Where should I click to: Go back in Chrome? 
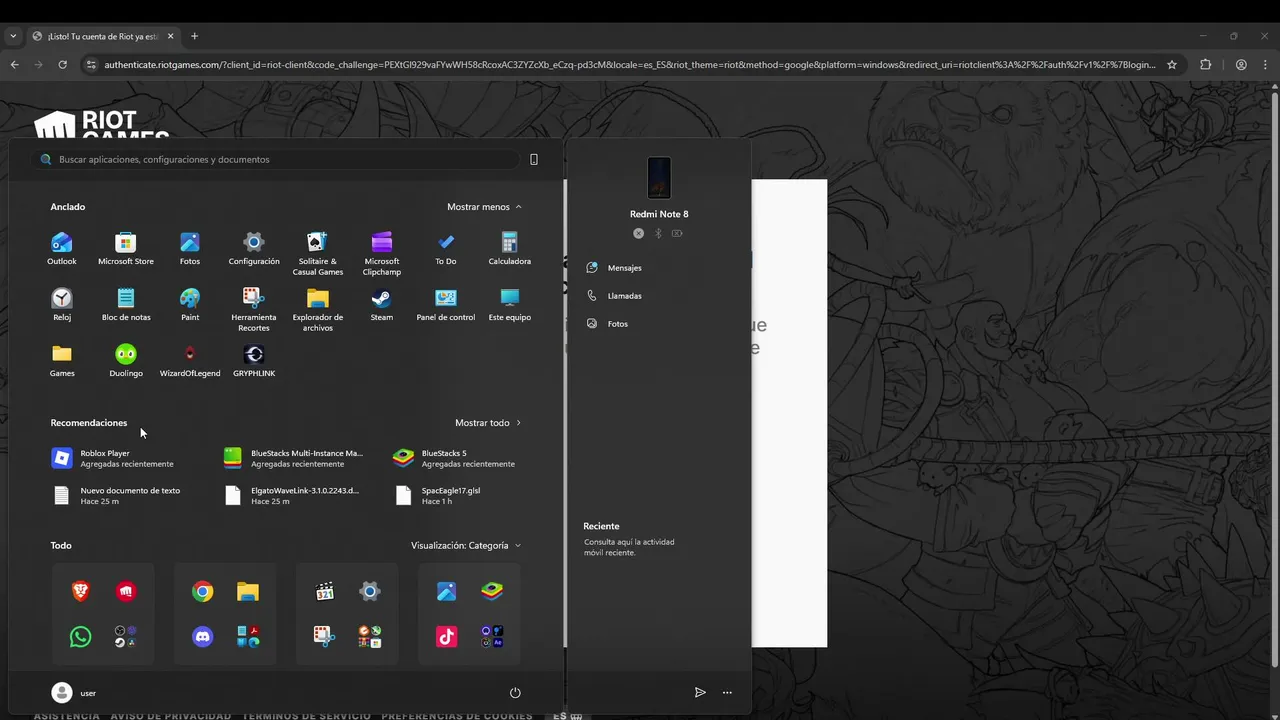14,65
